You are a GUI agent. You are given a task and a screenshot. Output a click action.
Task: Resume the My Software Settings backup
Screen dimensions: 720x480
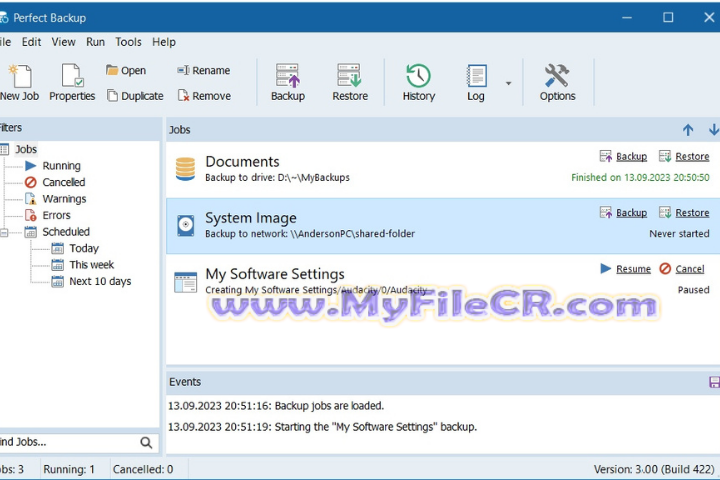coord(633,269)
